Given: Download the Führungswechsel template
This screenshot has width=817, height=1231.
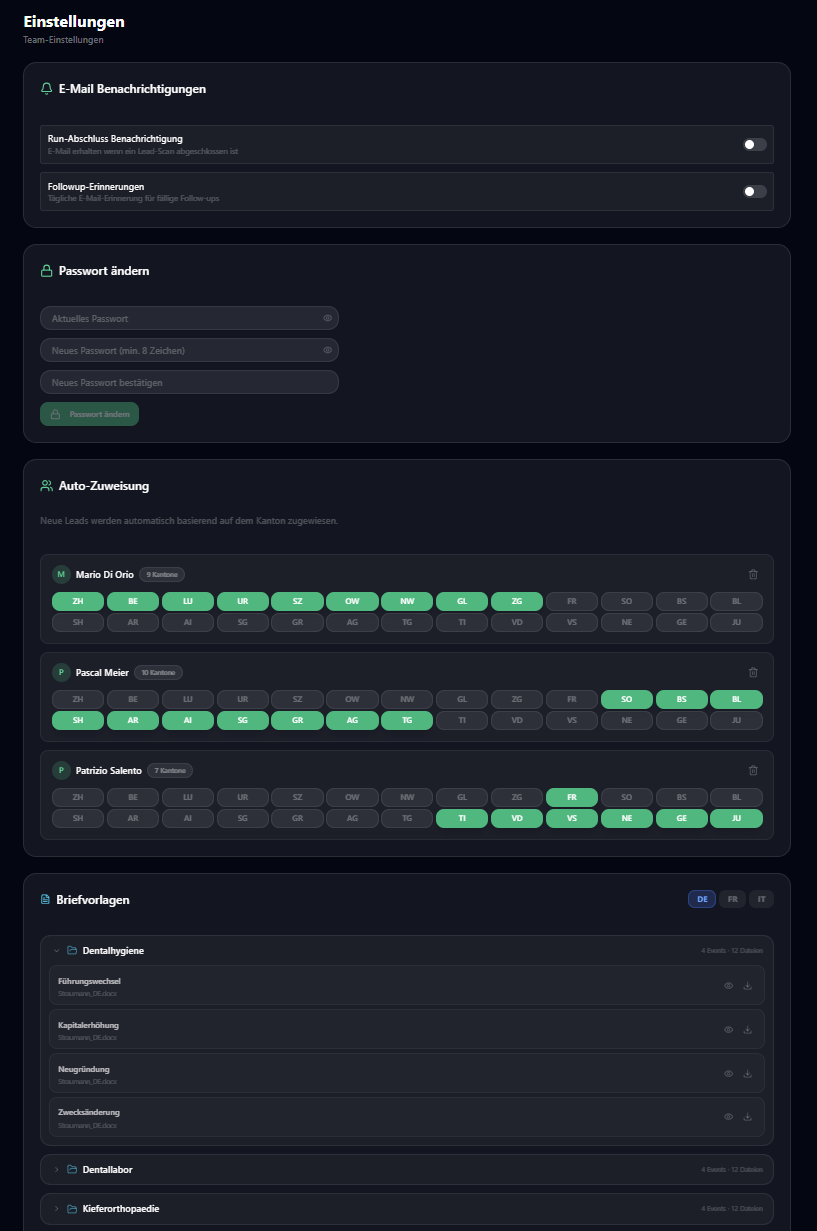Looking at the screenshot, I should point(747,985).
